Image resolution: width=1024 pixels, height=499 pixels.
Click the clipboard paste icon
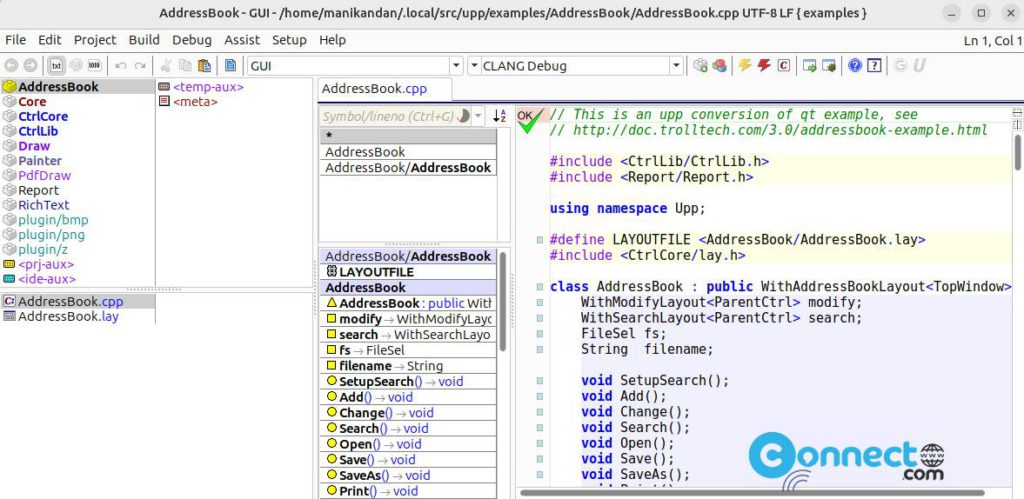point(205,65)
